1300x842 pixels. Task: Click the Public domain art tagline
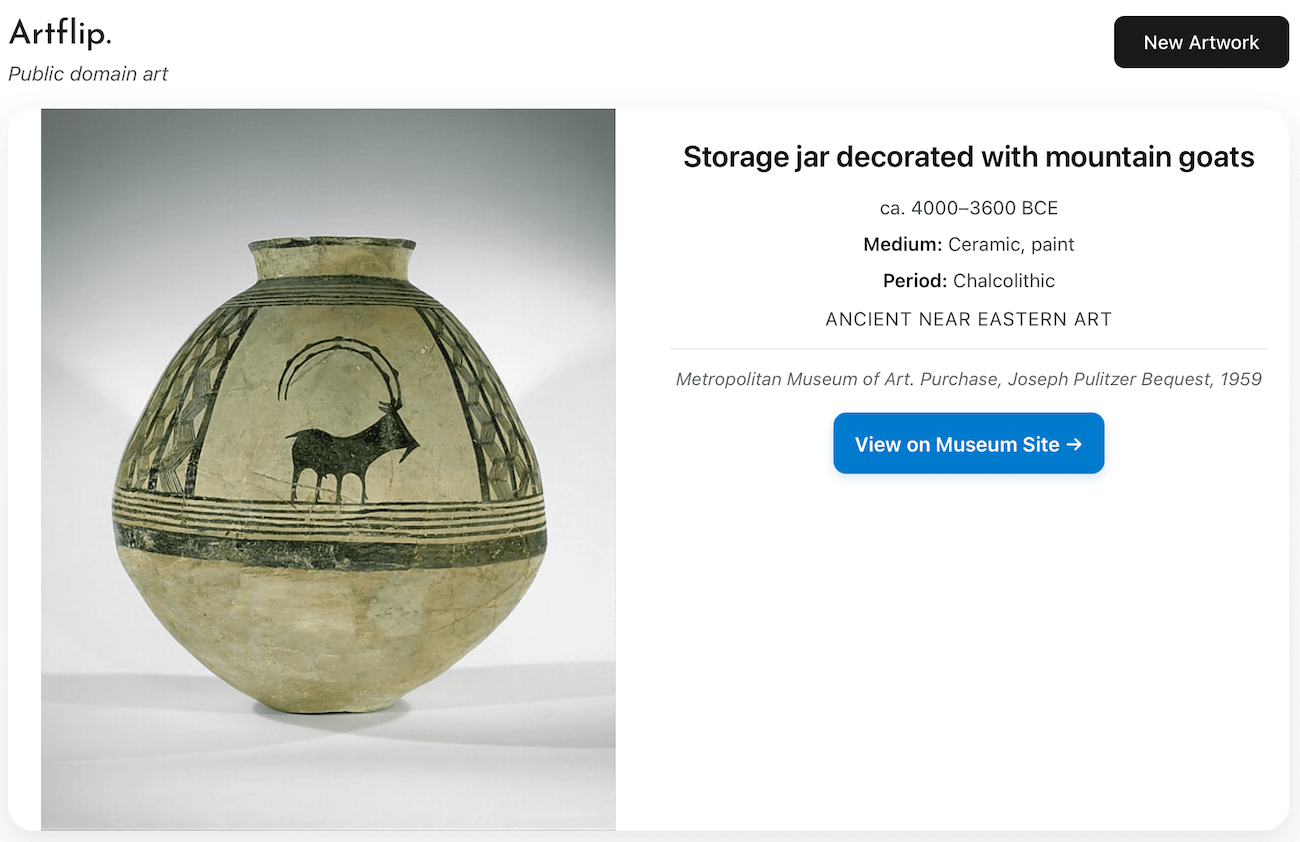coord(88,74)
